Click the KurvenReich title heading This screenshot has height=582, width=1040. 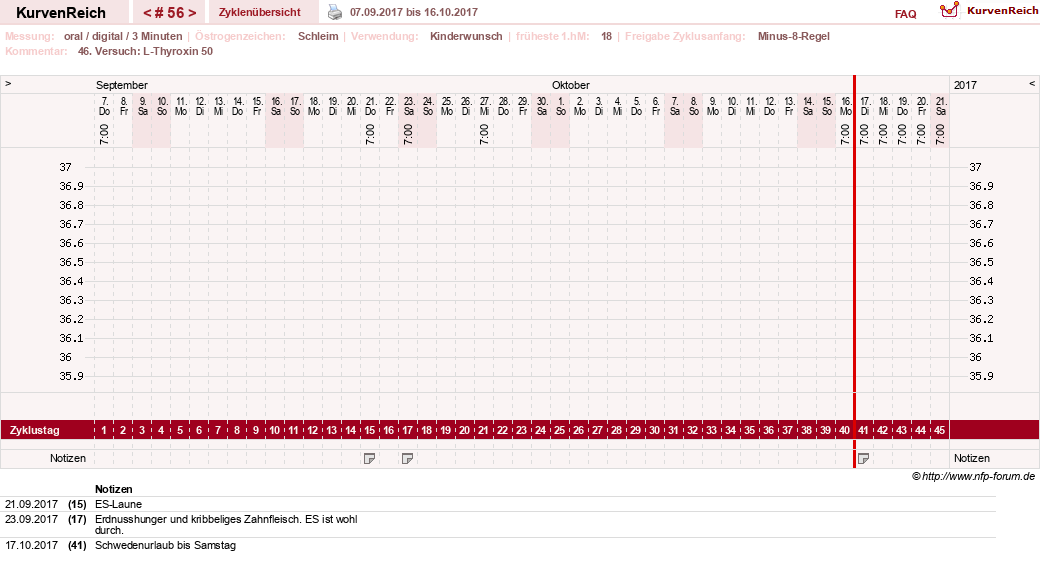(60, 13)
